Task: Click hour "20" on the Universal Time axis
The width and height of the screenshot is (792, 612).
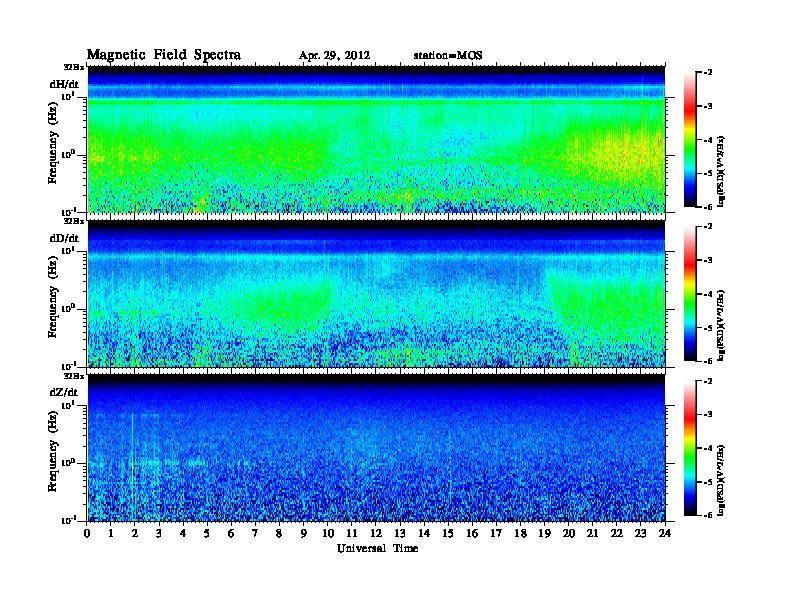Action: coord(568,533)
